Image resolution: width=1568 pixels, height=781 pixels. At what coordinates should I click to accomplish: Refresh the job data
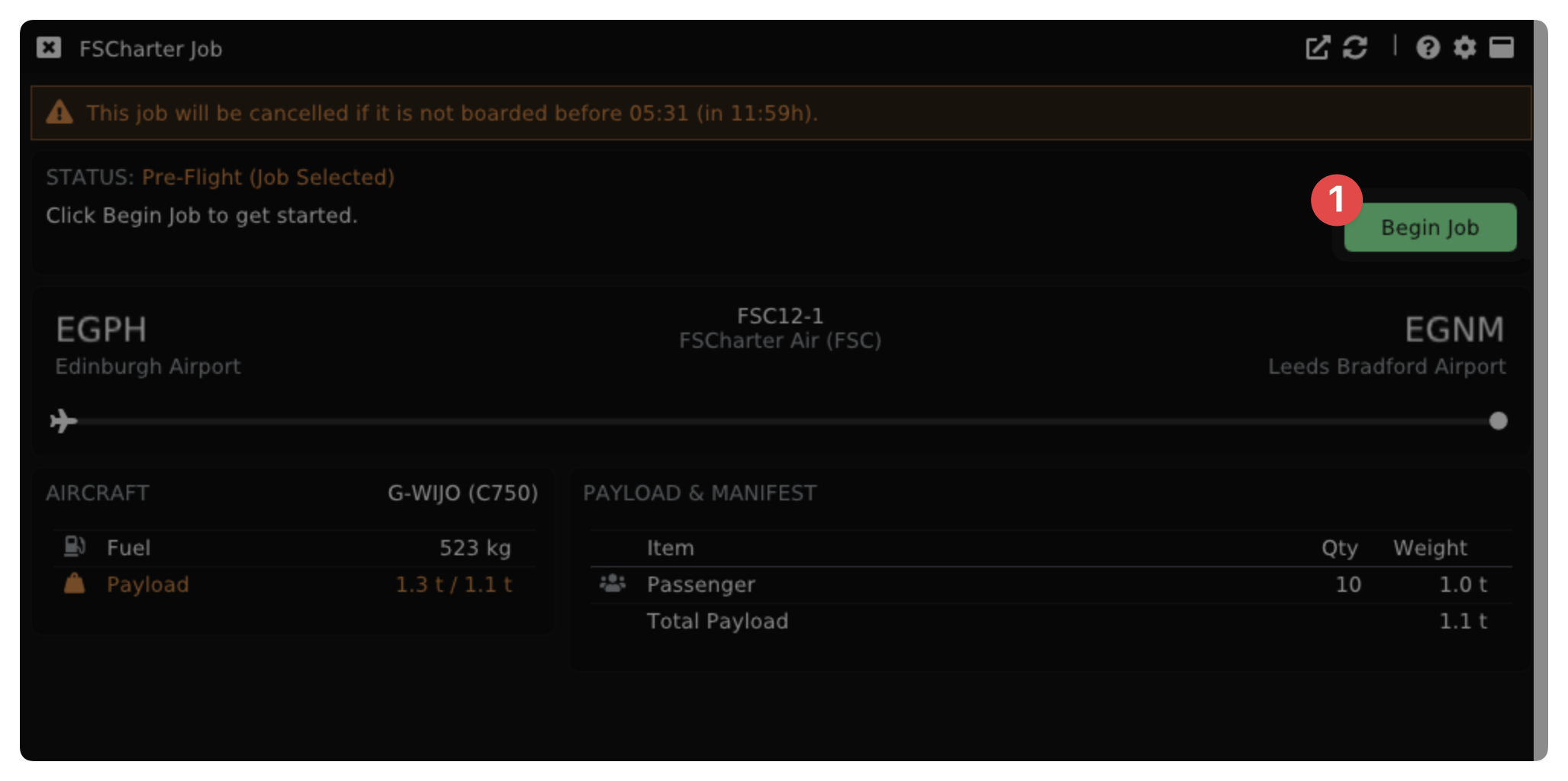click(1355, 48)
